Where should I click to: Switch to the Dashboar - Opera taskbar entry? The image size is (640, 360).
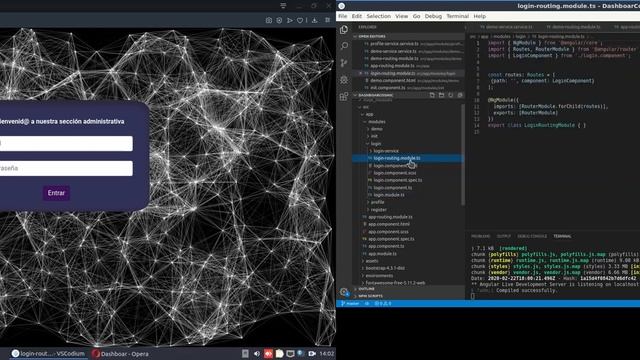120,353
